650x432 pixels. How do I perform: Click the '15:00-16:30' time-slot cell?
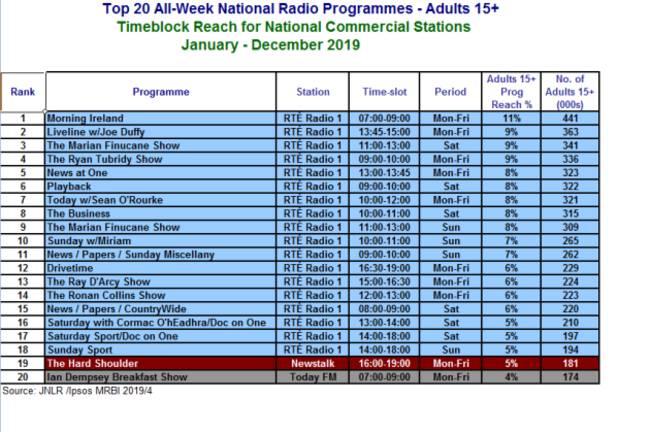(x=384, y=282)
